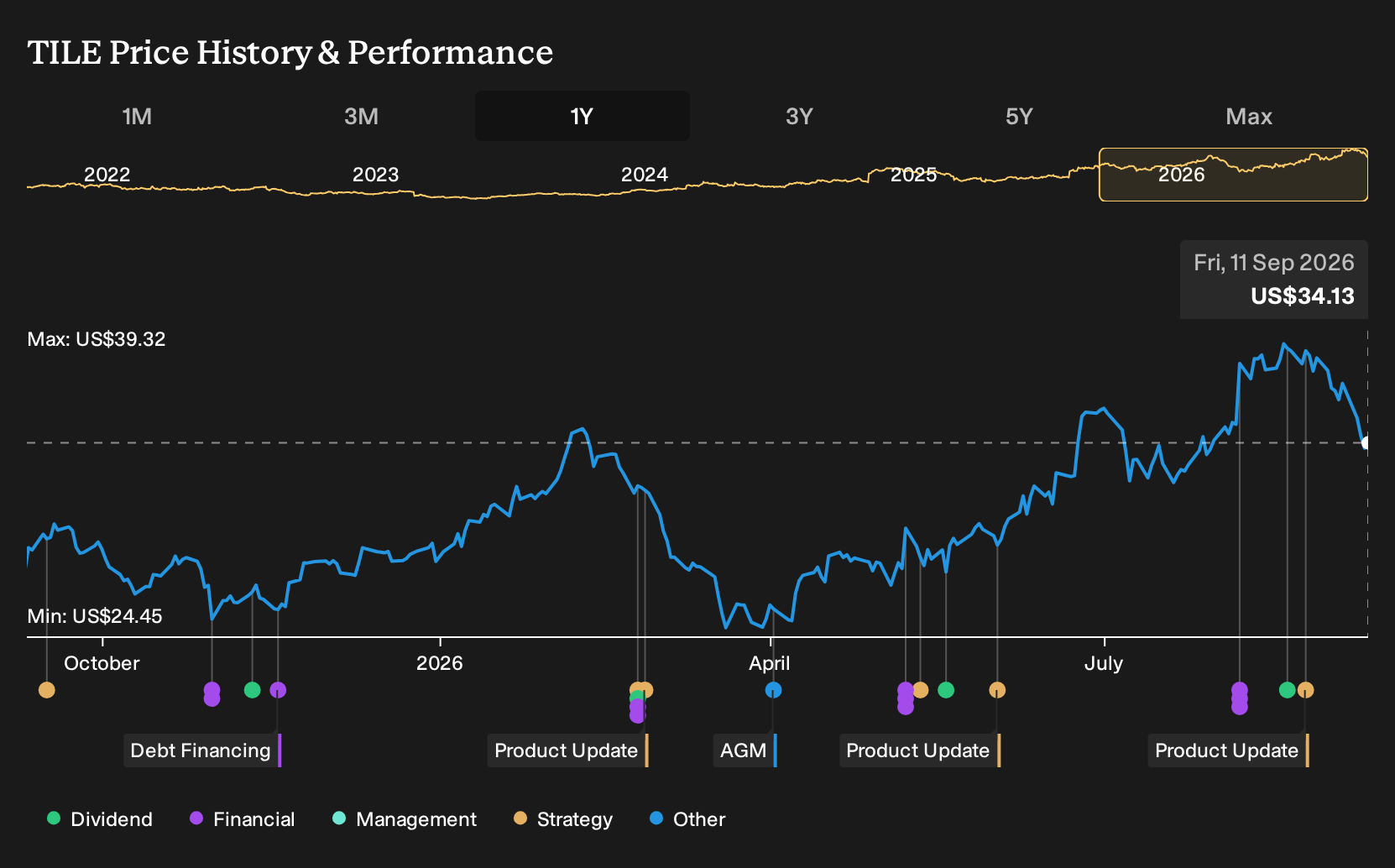Switch chart to 3Y range
1395x868 pixels.
pos(799,116)
